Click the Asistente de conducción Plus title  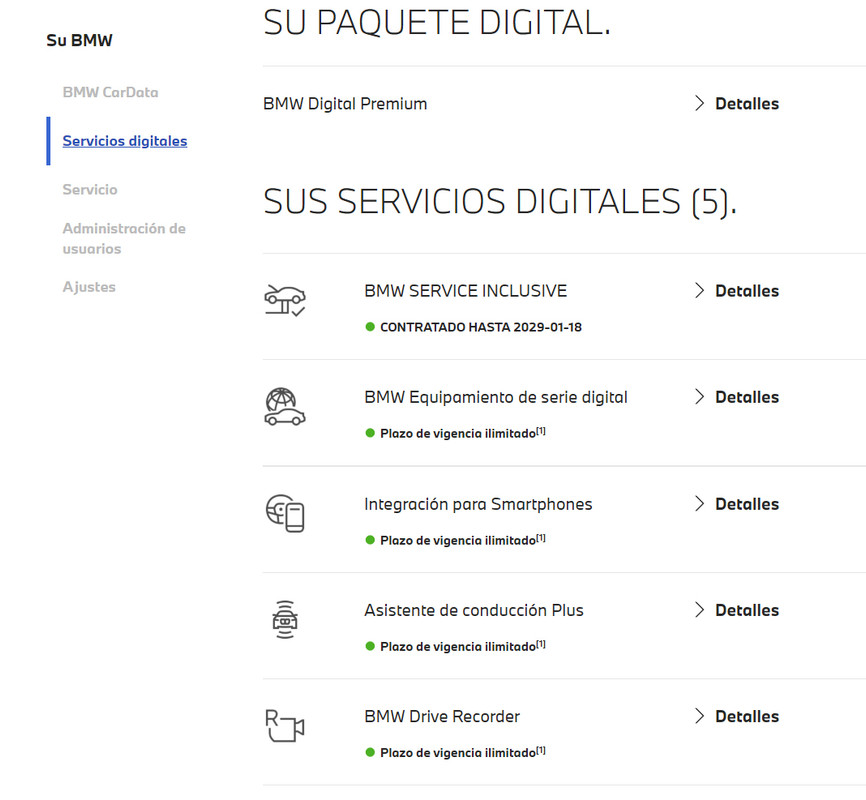(x=474, y=610)
